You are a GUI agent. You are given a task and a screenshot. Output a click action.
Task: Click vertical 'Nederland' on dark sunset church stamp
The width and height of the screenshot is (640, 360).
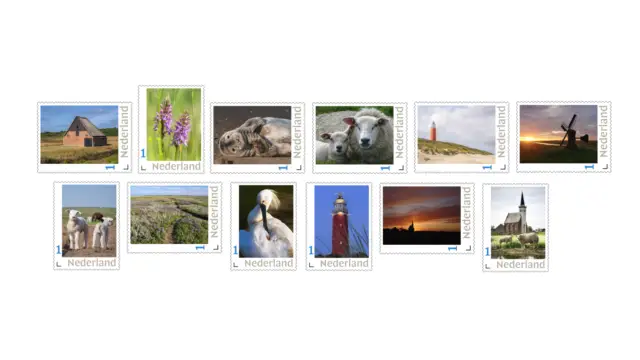pos(467,213)
